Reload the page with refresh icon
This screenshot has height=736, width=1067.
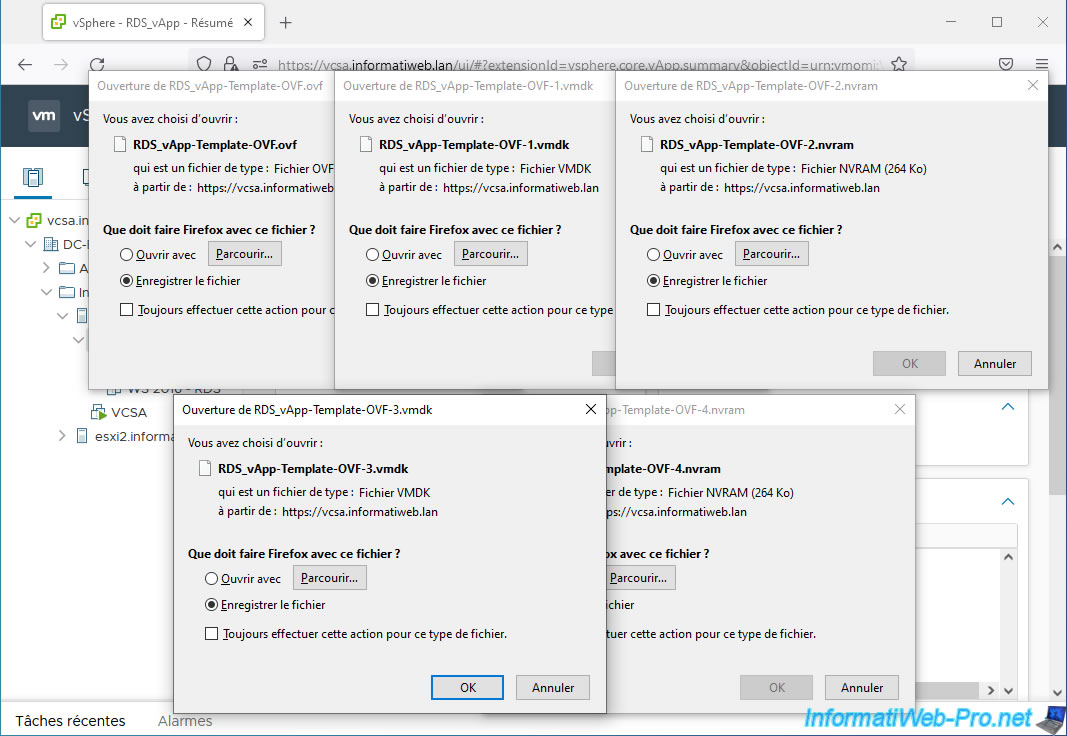[97, 65]
